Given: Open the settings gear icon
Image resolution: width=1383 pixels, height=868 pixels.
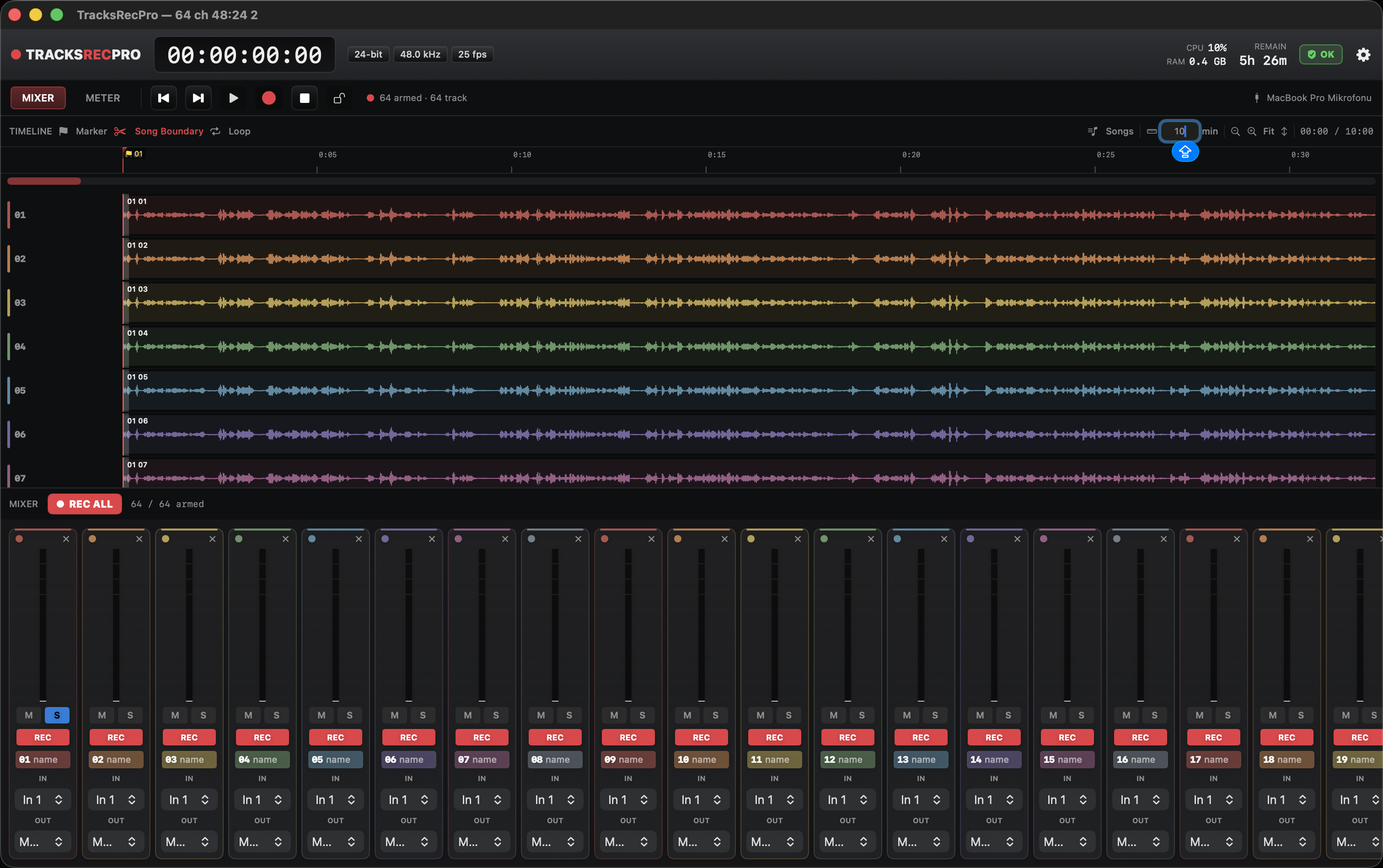Looking at the screenshot, I should 1363,54.
